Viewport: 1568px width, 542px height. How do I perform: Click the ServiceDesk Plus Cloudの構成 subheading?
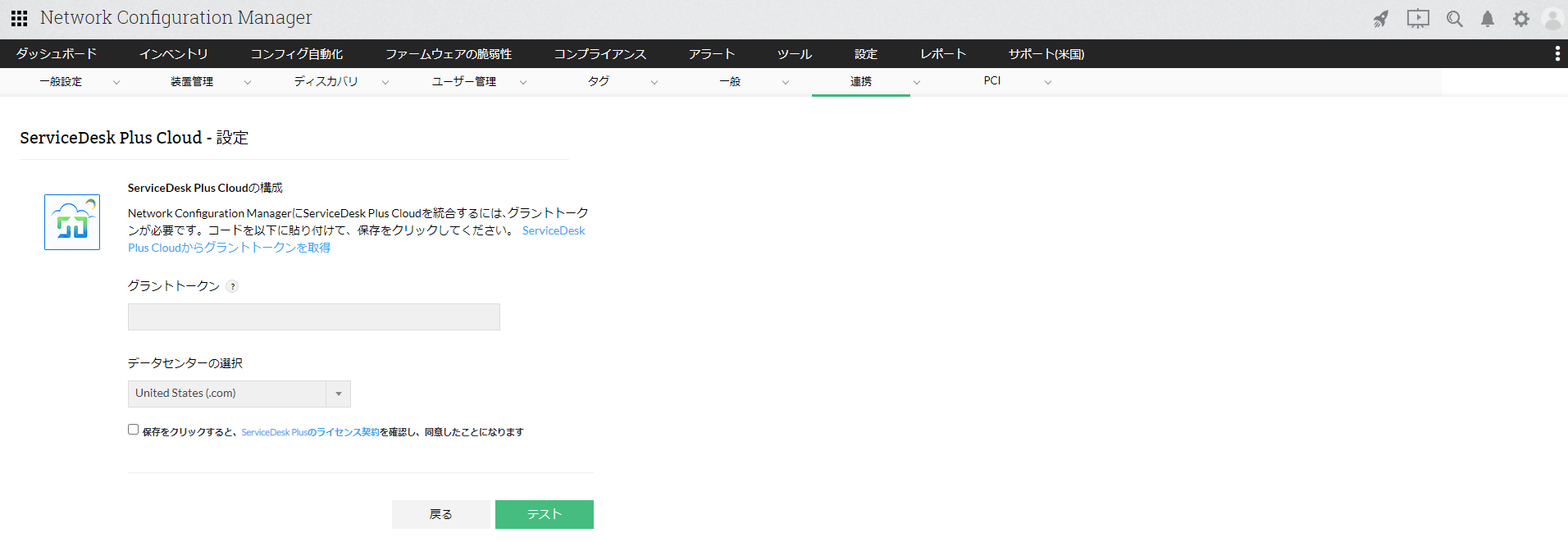click(205, 188)
